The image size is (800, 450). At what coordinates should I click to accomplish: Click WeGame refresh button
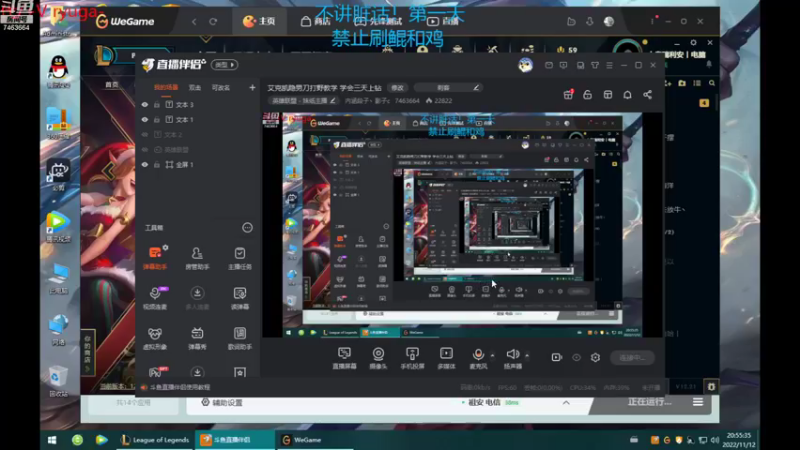click(x=213, y=21)
